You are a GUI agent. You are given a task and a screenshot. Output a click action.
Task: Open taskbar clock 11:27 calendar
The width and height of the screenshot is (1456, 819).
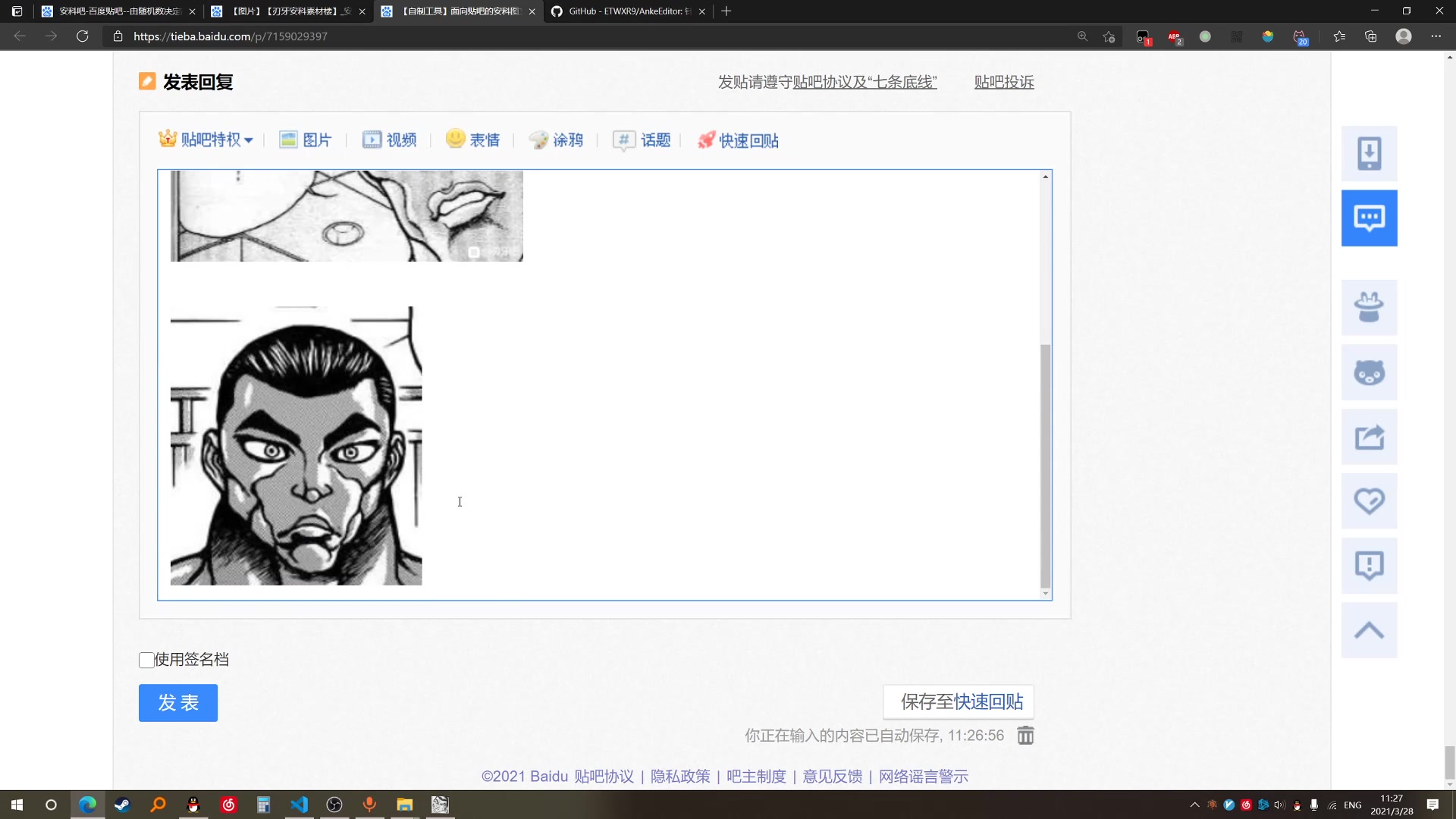tap(1392, 805)
